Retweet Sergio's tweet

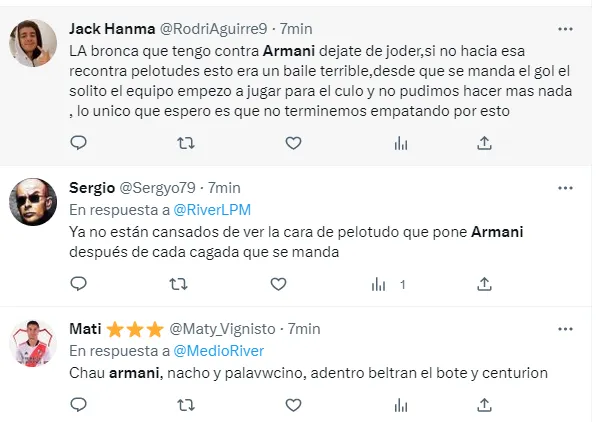coord(185,285)
